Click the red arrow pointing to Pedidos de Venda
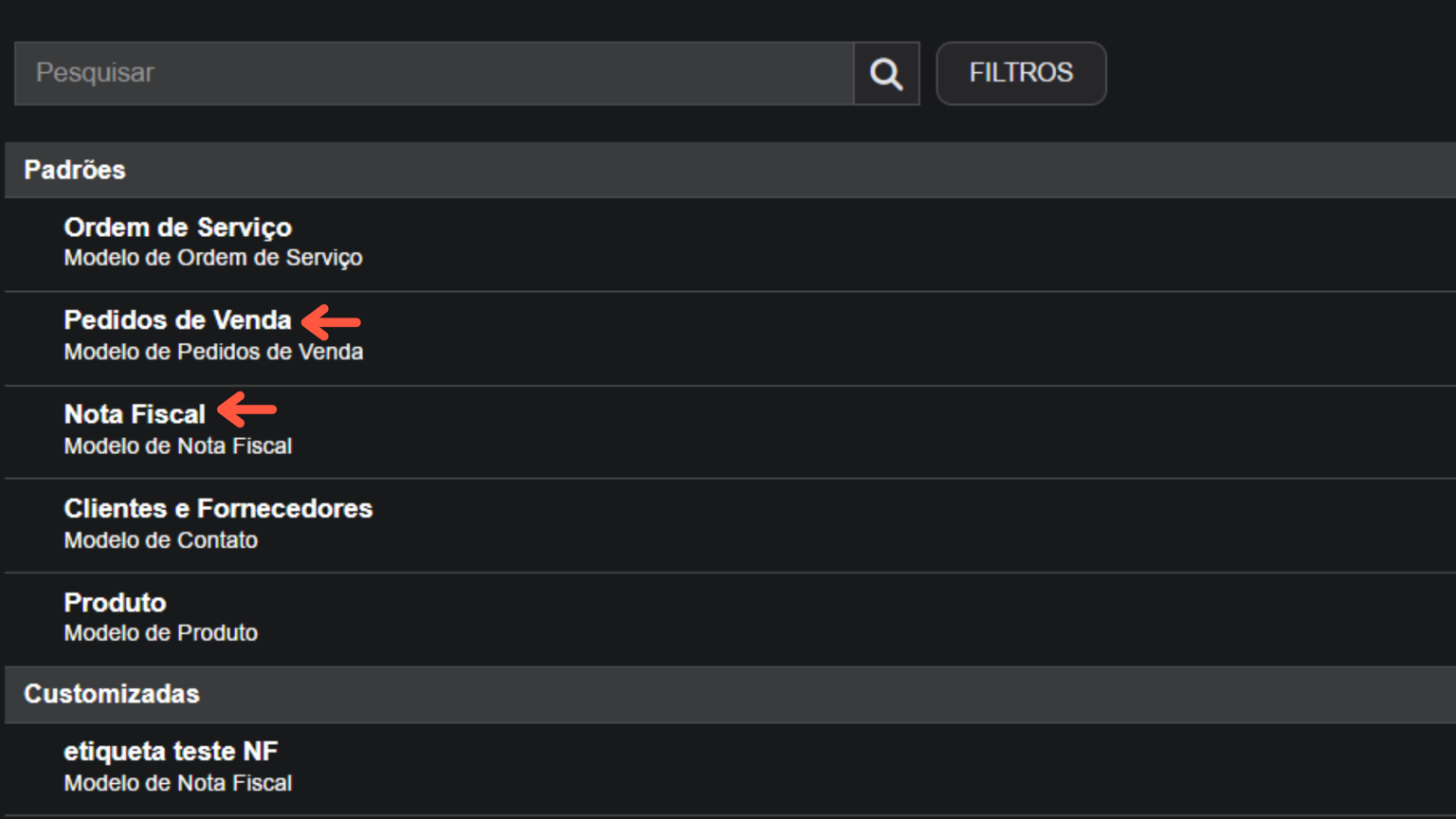Screen dimensions: 1456x819 [332, 322]
